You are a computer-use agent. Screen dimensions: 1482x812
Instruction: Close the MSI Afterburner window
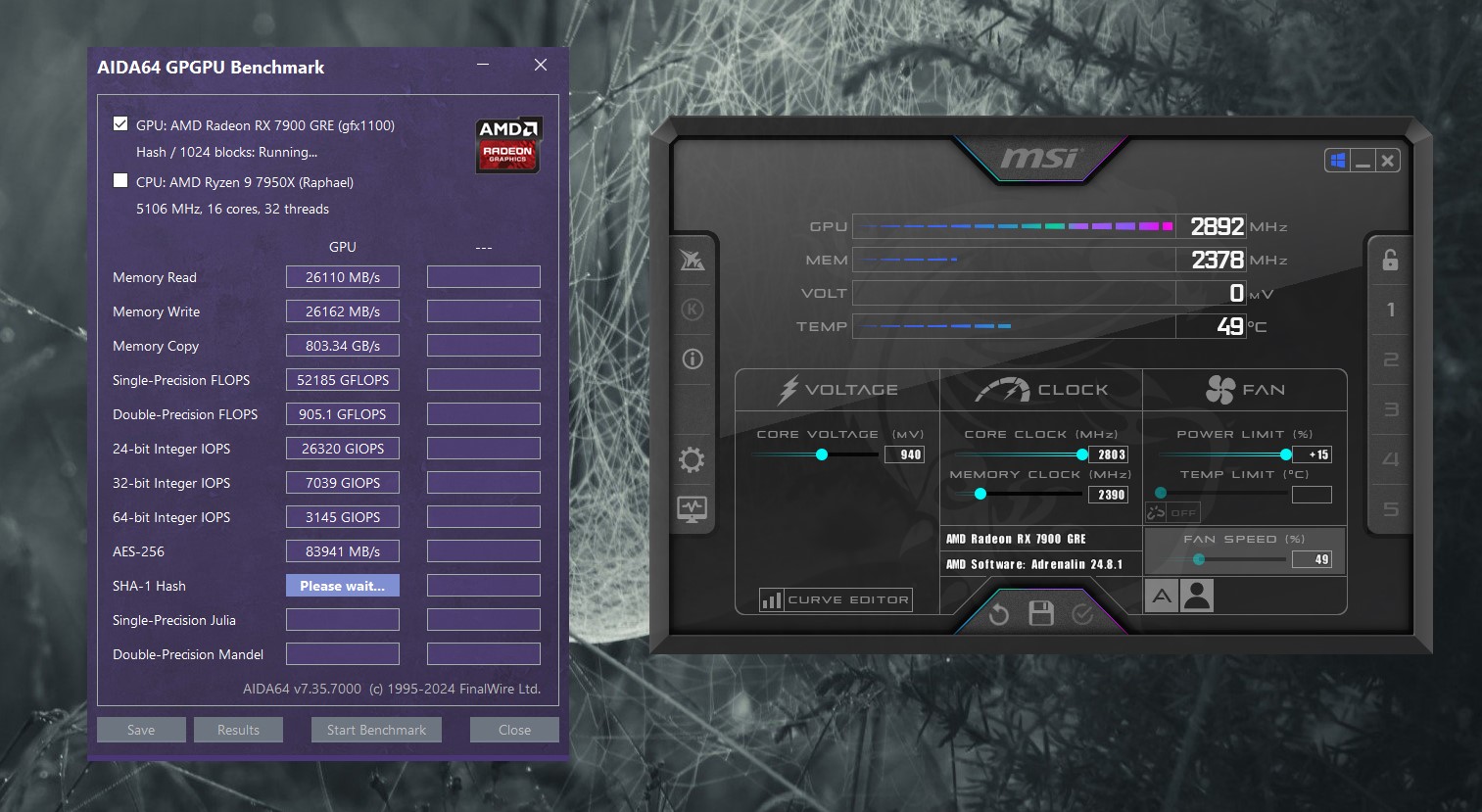pos(1387,161)
